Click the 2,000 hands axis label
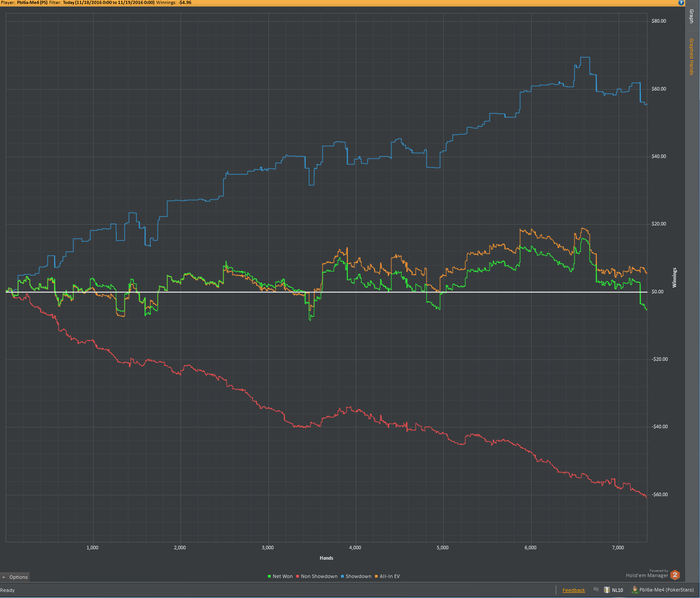The image size is (700, 598). point(180,548)
